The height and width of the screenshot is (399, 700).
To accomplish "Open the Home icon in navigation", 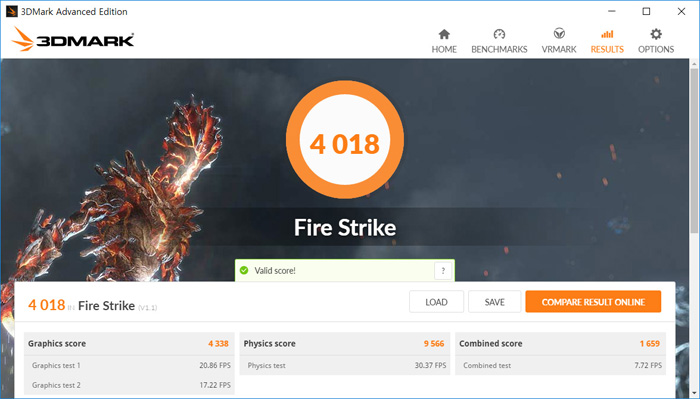I will (x=444, y=34).
